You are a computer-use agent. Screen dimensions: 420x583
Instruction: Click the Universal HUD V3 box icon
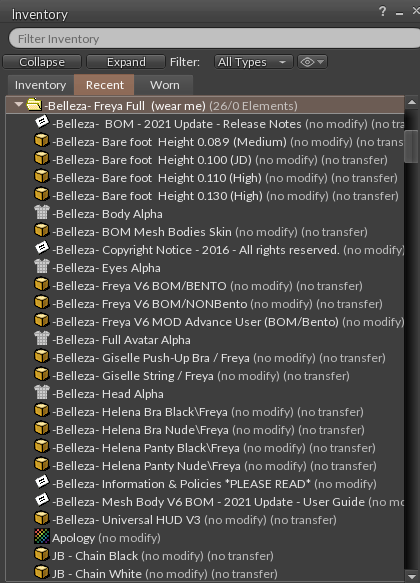click(x=42, y=518)
